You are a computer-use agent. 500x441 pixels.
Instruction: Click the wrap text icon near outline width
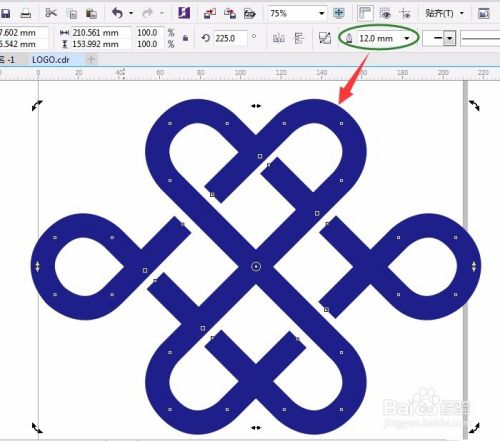[325, 38]
